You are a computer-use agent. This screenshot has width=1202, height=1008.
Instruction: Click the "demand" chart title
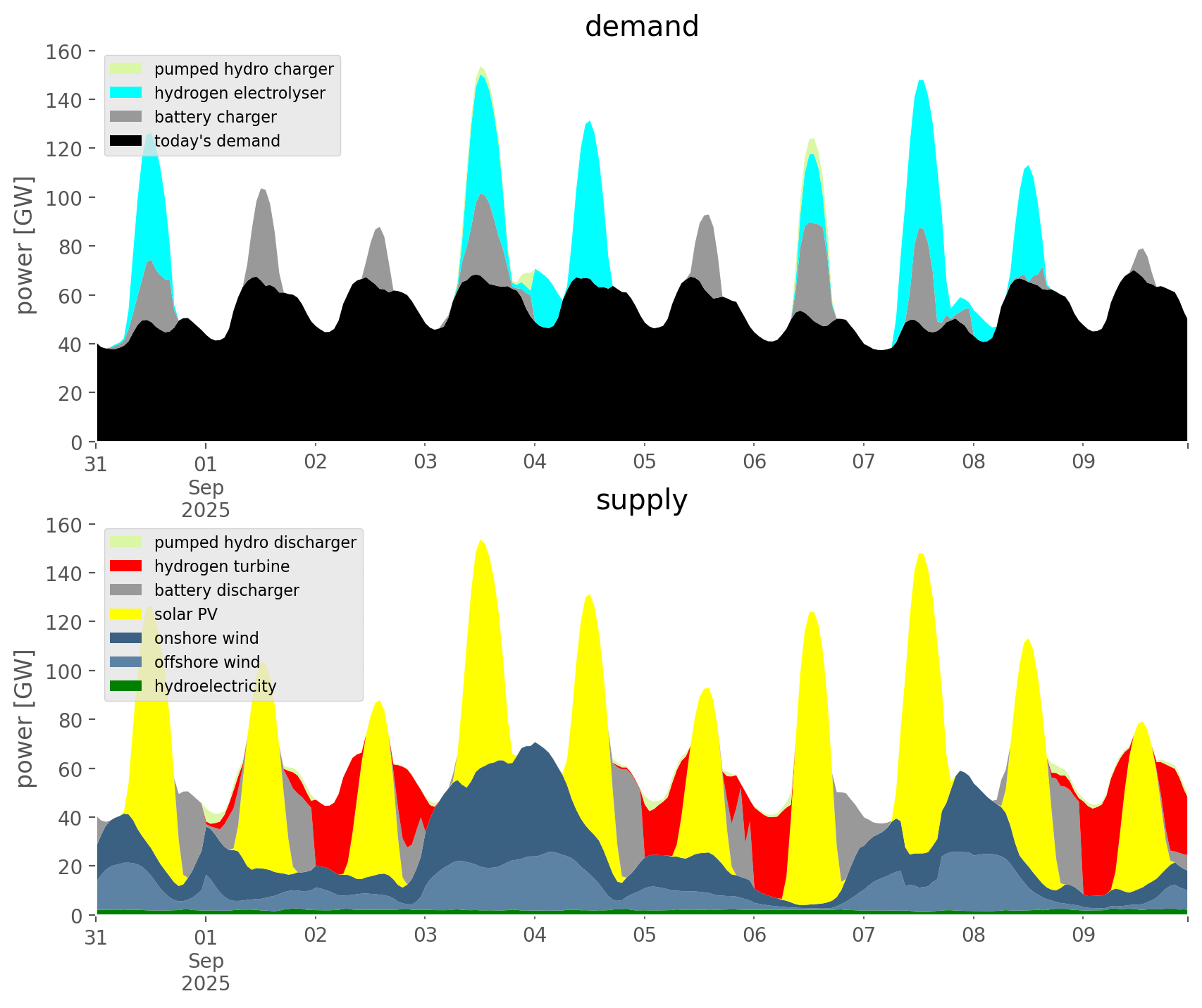[x=641, y=27]
